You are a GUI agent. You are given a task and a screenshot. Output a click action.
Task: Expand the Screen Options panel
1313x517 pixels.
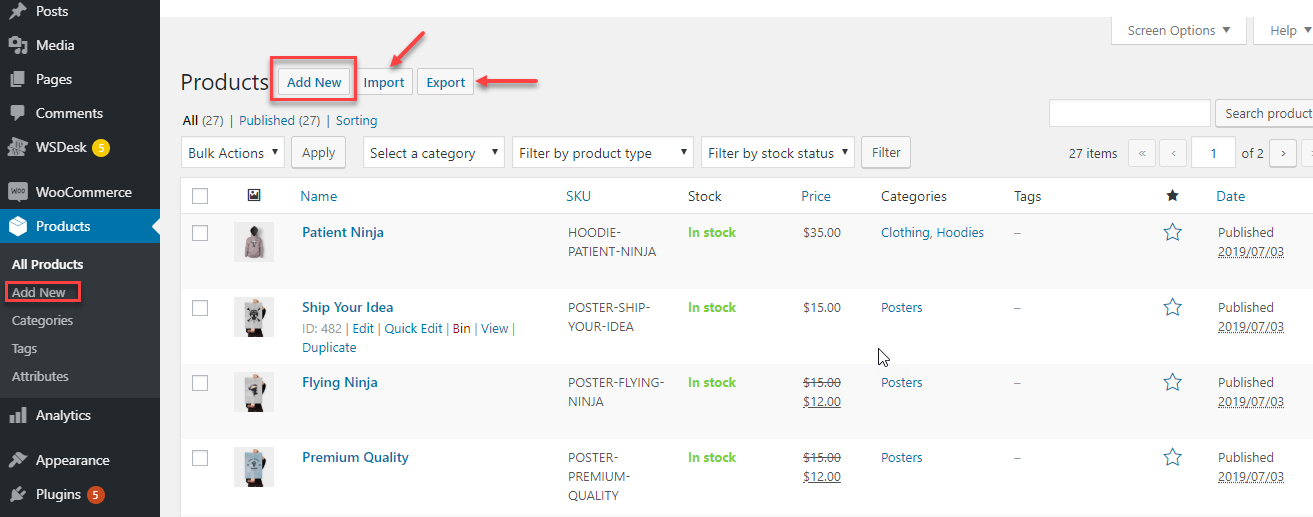(x=1179, y=30)
